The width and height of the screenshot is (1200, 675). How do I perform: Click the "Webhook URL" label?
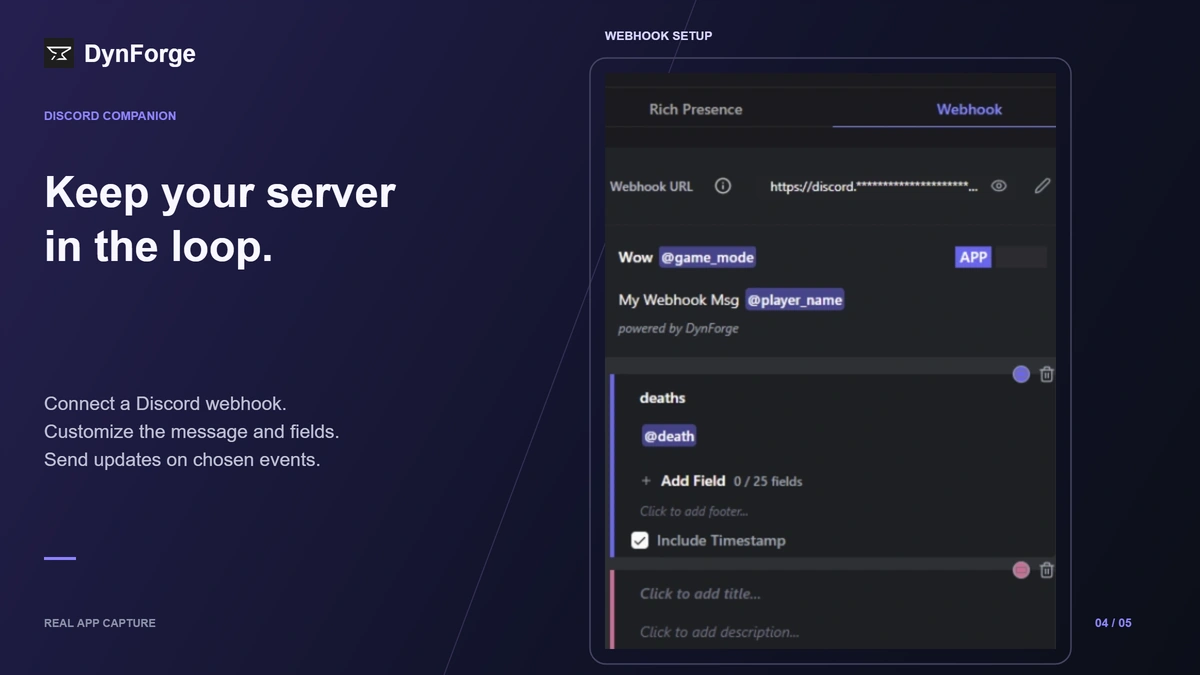pos(651,186)
